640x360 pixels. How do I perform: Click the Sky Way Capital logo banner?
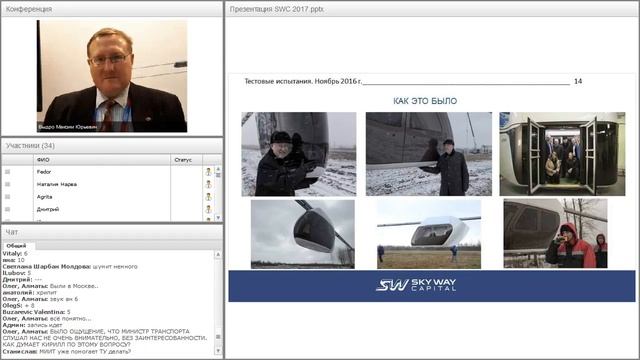pyautogui.click(x=432, y=286)
